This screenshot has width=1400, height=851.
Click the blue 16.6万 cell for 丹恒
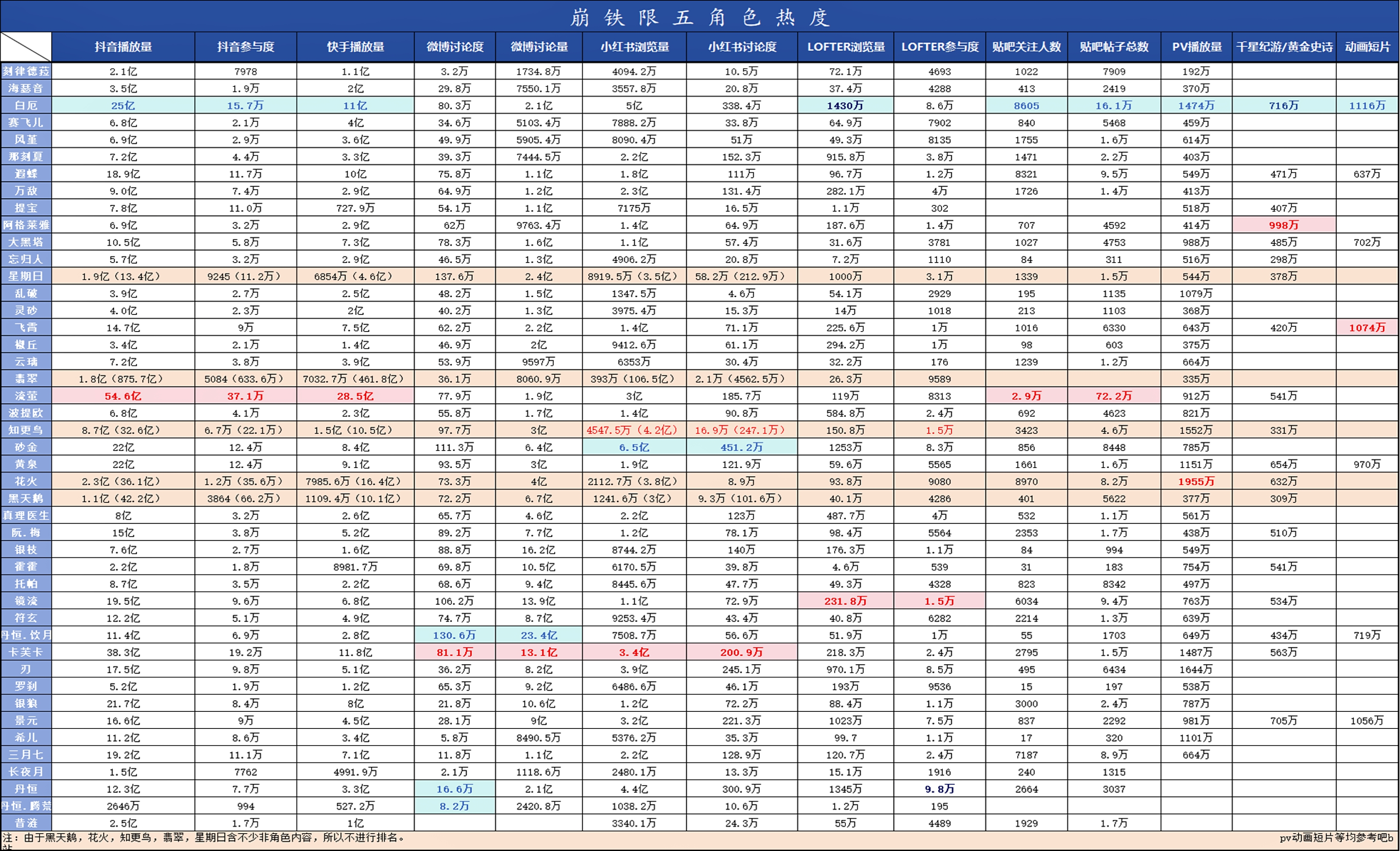coord(455,788)
